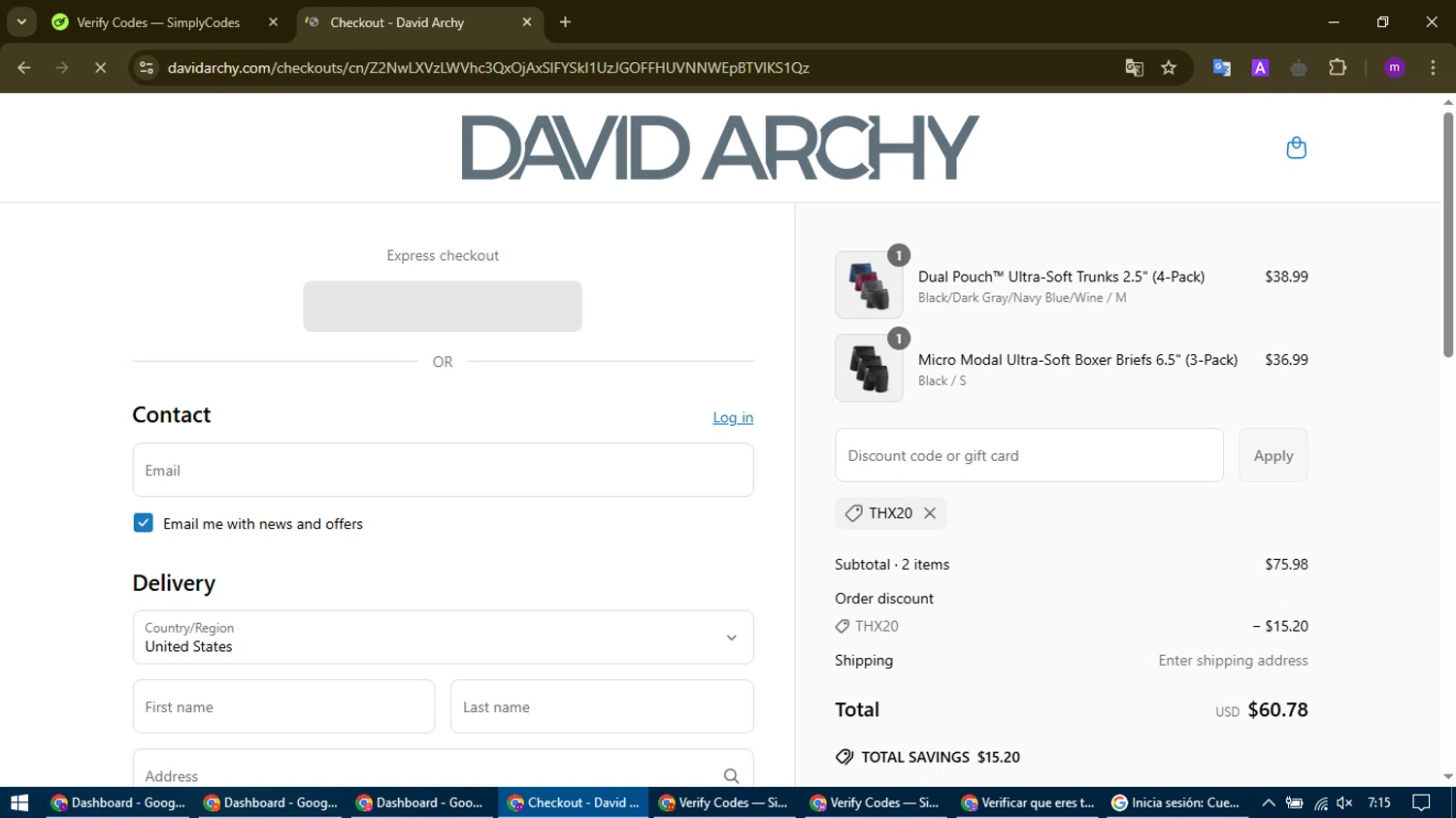Open the network Wi-Fi tray icon
Image resolution: width=1456 pixels, height=818 pixels.
tap(1320, 802)
